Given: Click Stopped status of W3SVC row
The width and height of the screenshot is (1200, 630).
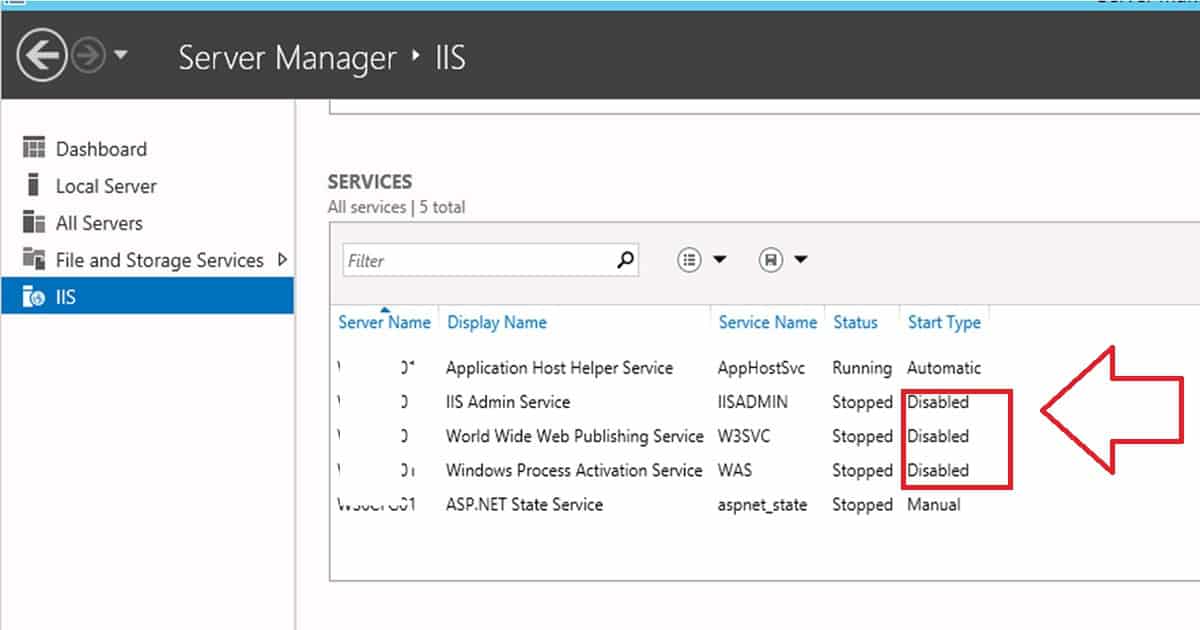Looking at the screenshot, I should (x=862, y=436).
